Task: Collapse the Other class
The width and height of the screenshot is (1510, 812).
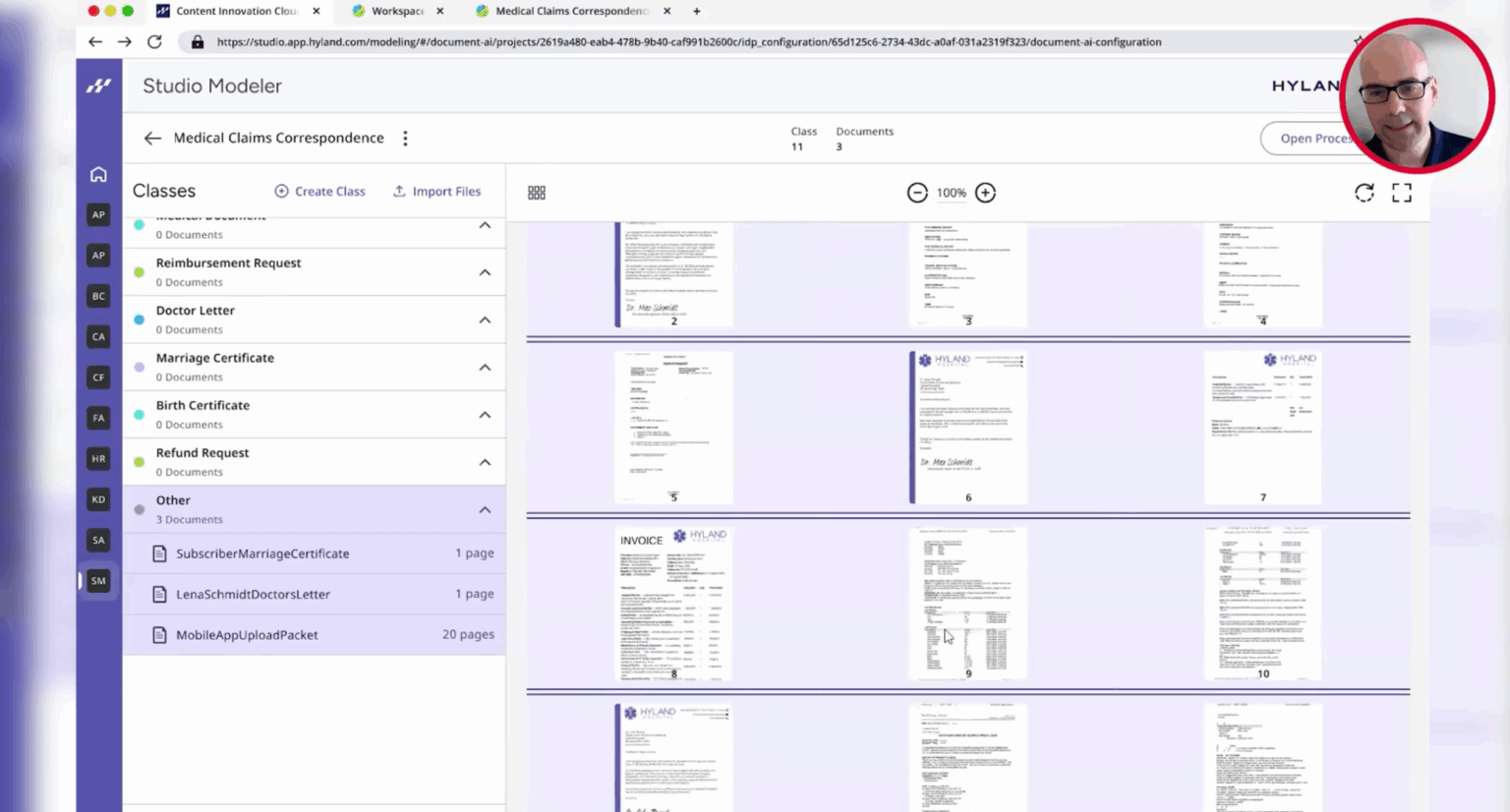Action: tap(485, 509)
